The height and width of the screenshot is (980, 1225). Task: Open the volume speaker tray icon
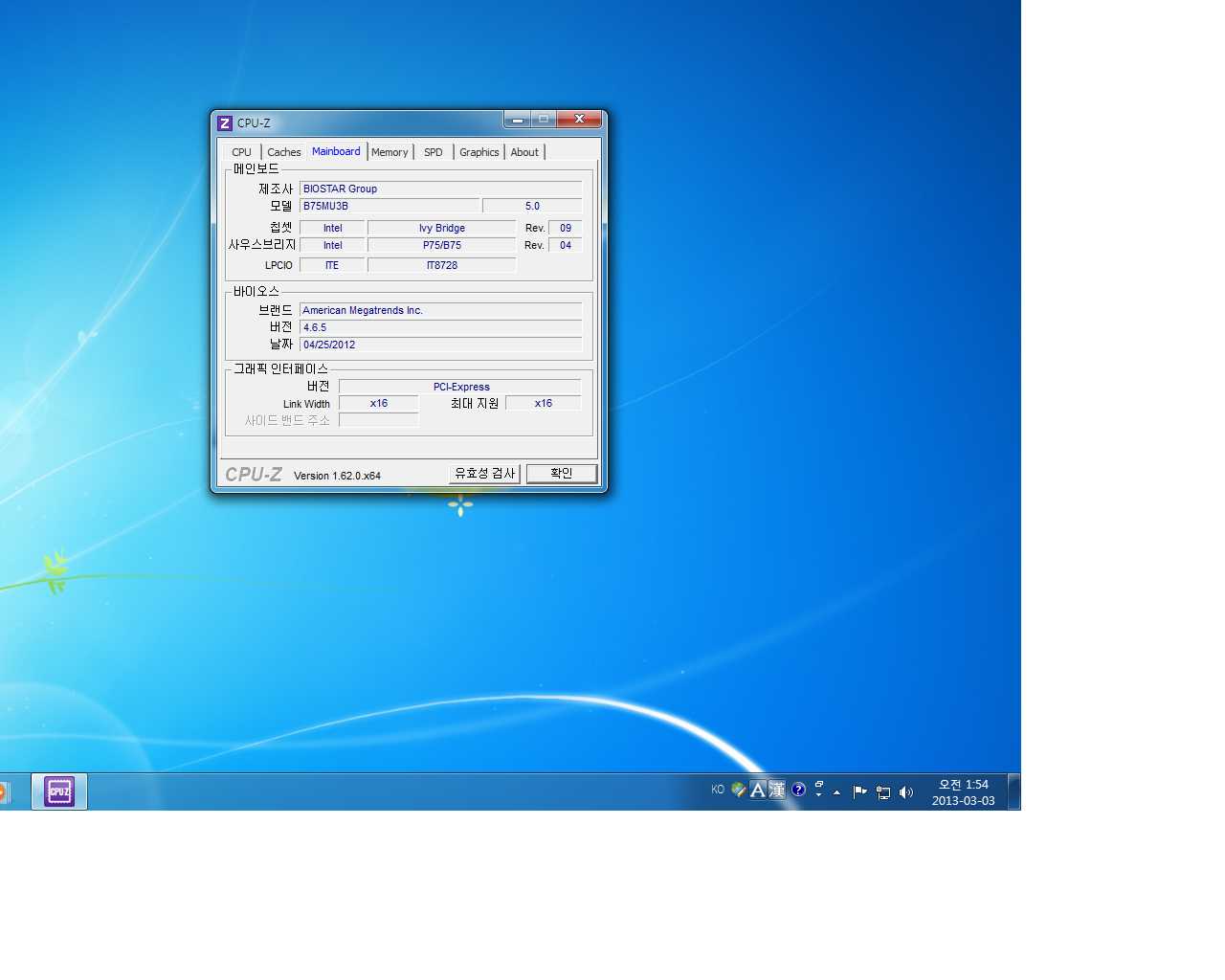906,792
